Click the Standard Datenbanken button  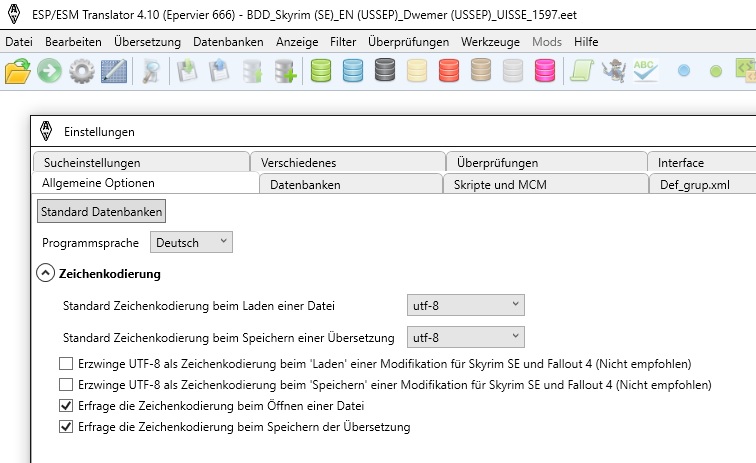(x=101, y=212)
